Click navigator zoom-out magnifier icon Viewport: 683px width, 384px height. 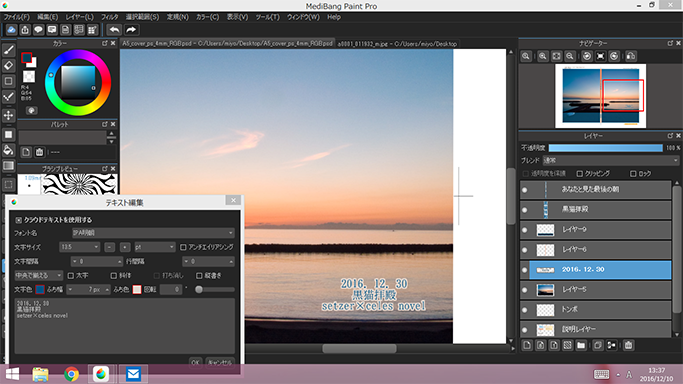pyautogui.click(x=570, y=56)
